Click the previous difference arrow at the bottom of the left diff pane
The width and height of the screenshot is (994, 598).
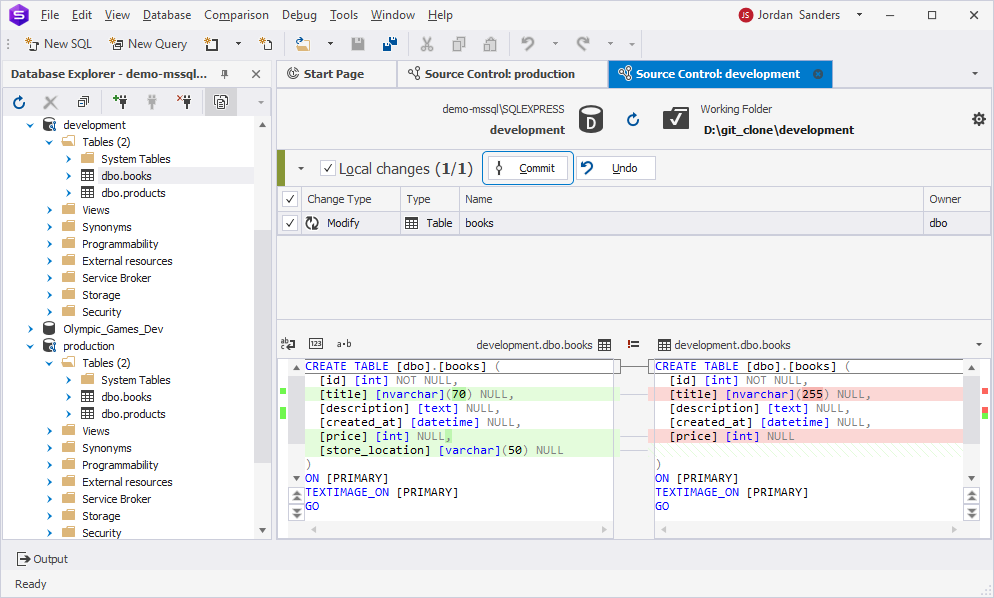296,495
